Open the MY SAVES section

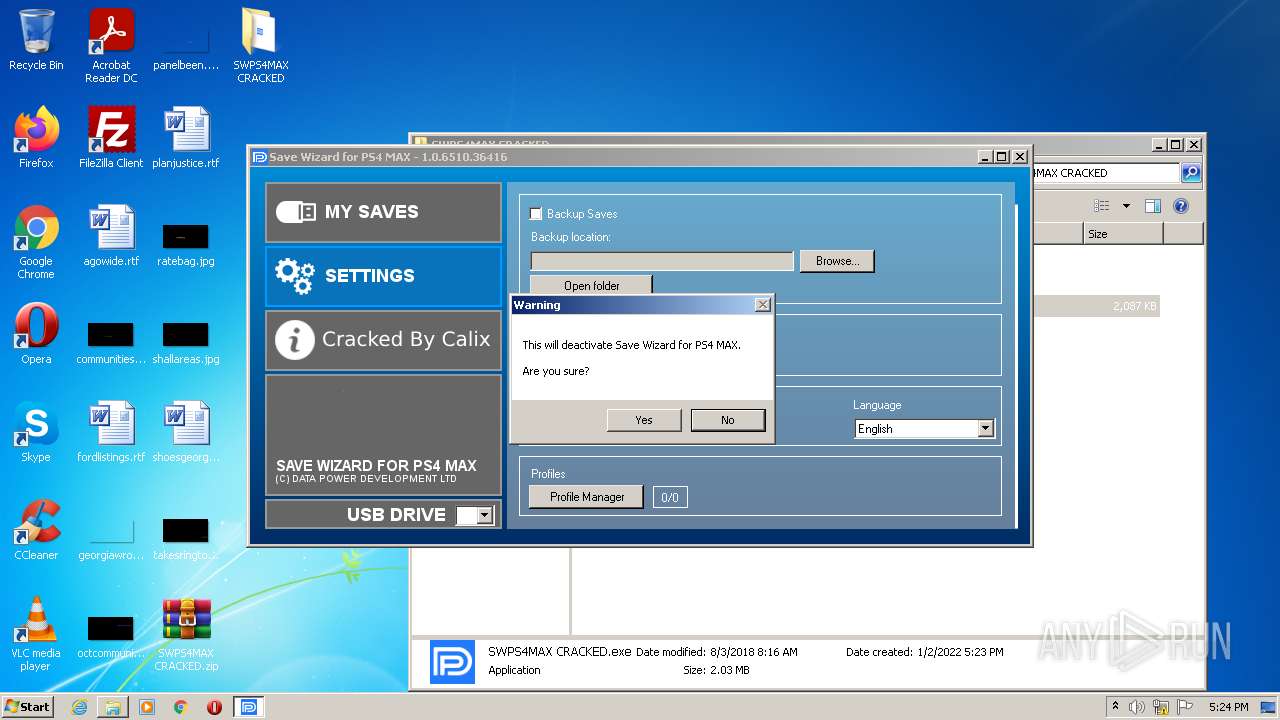point(383,212)
